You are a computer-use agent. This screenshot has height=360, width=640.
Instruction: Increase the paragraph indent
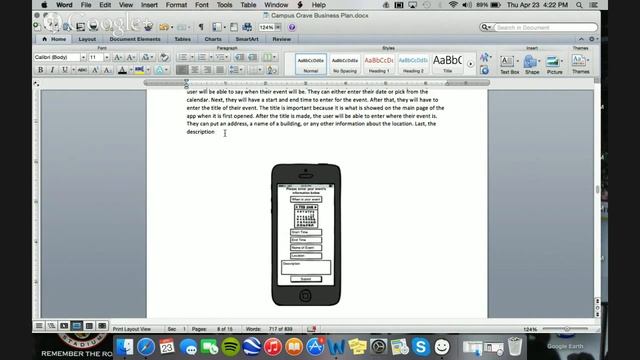(253, 57)
